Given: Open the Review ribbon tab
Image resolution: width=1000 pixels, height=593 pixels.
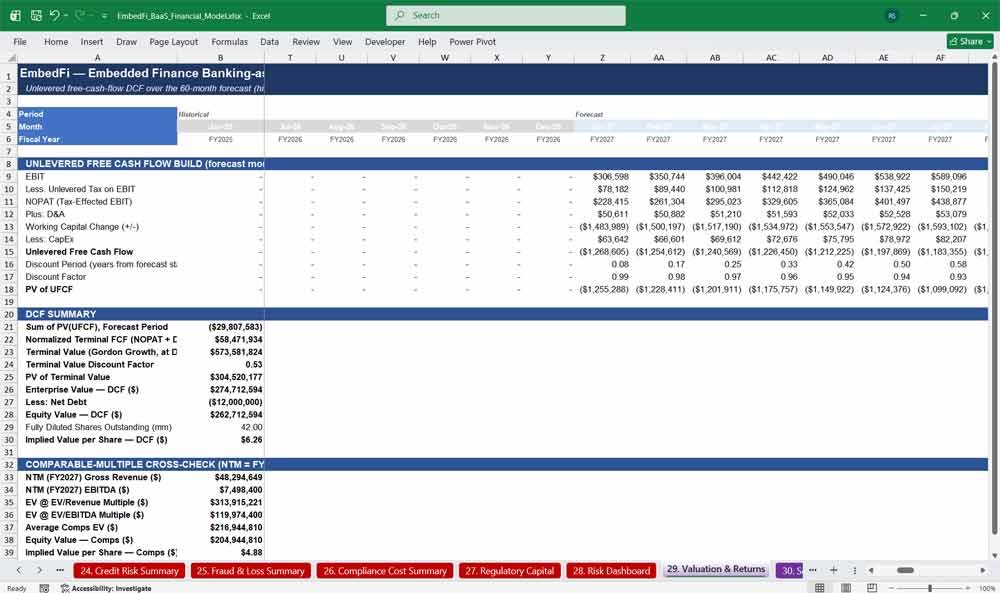Looking at the screenshot, I should coord(306,41).
